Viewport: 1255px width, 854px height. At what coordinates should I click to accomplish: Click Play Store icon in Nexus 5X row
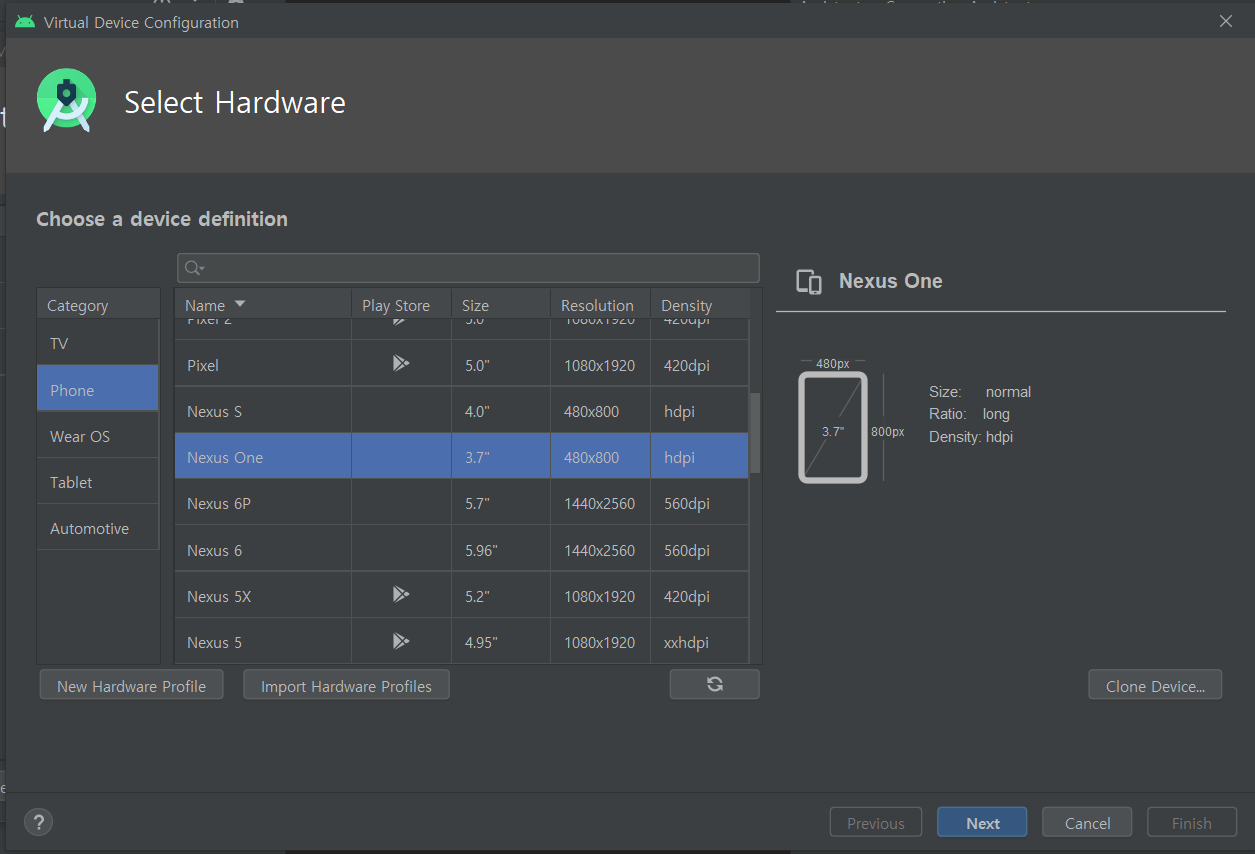click(x=400, y=595)
